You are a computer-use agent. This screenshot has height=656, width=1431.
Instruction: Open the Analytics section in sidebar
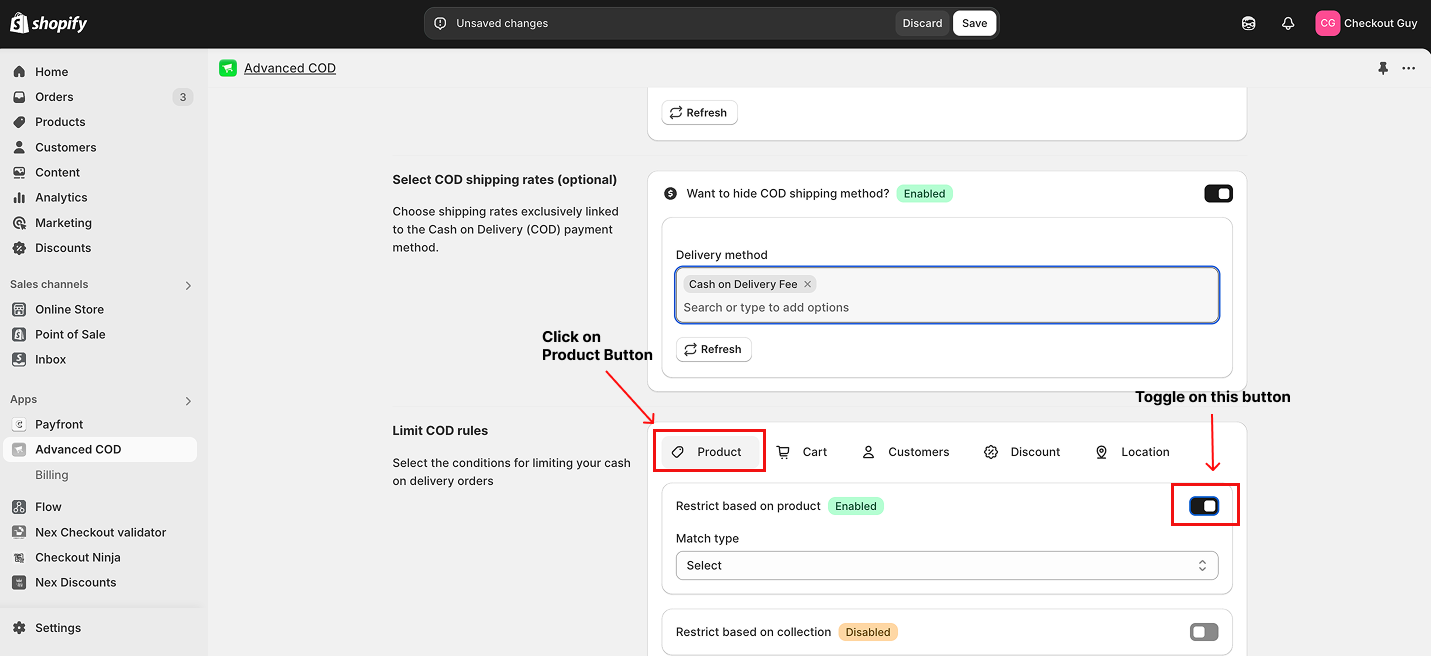(x=61, y=198)
